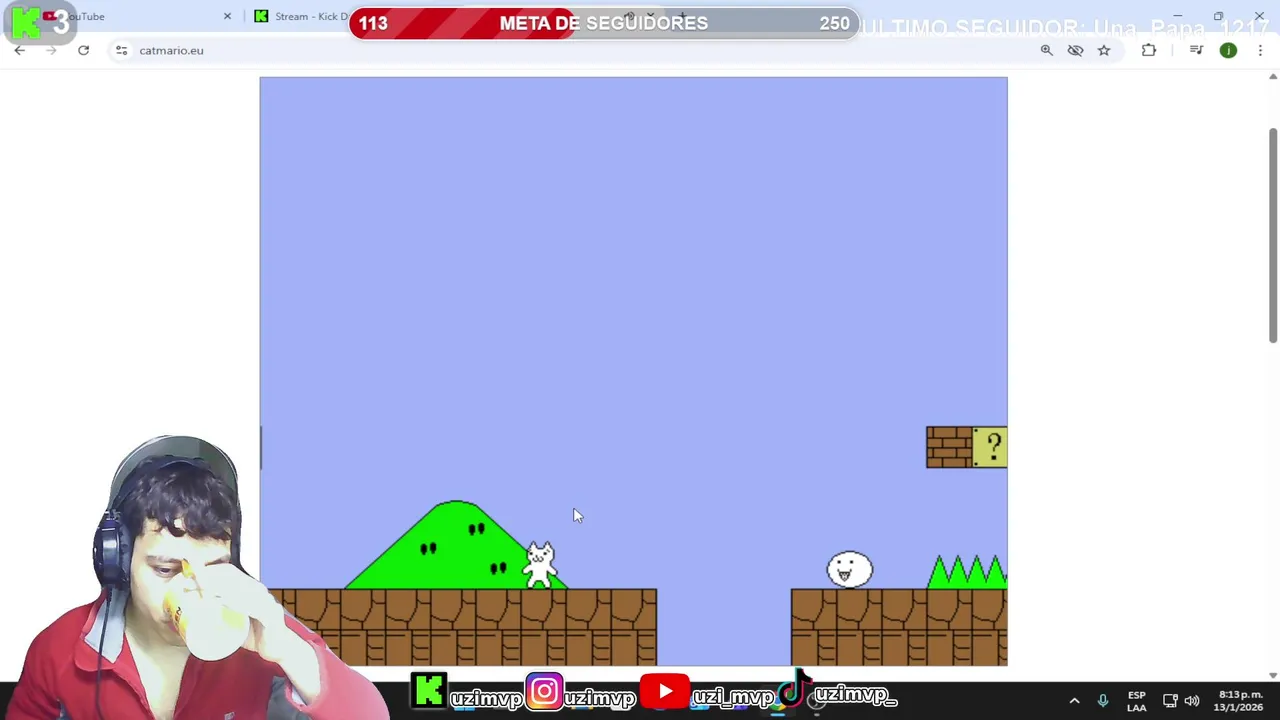Click the browser forward arrow
This screenshot has width=1280, height=720.
(x=51, y=50)
